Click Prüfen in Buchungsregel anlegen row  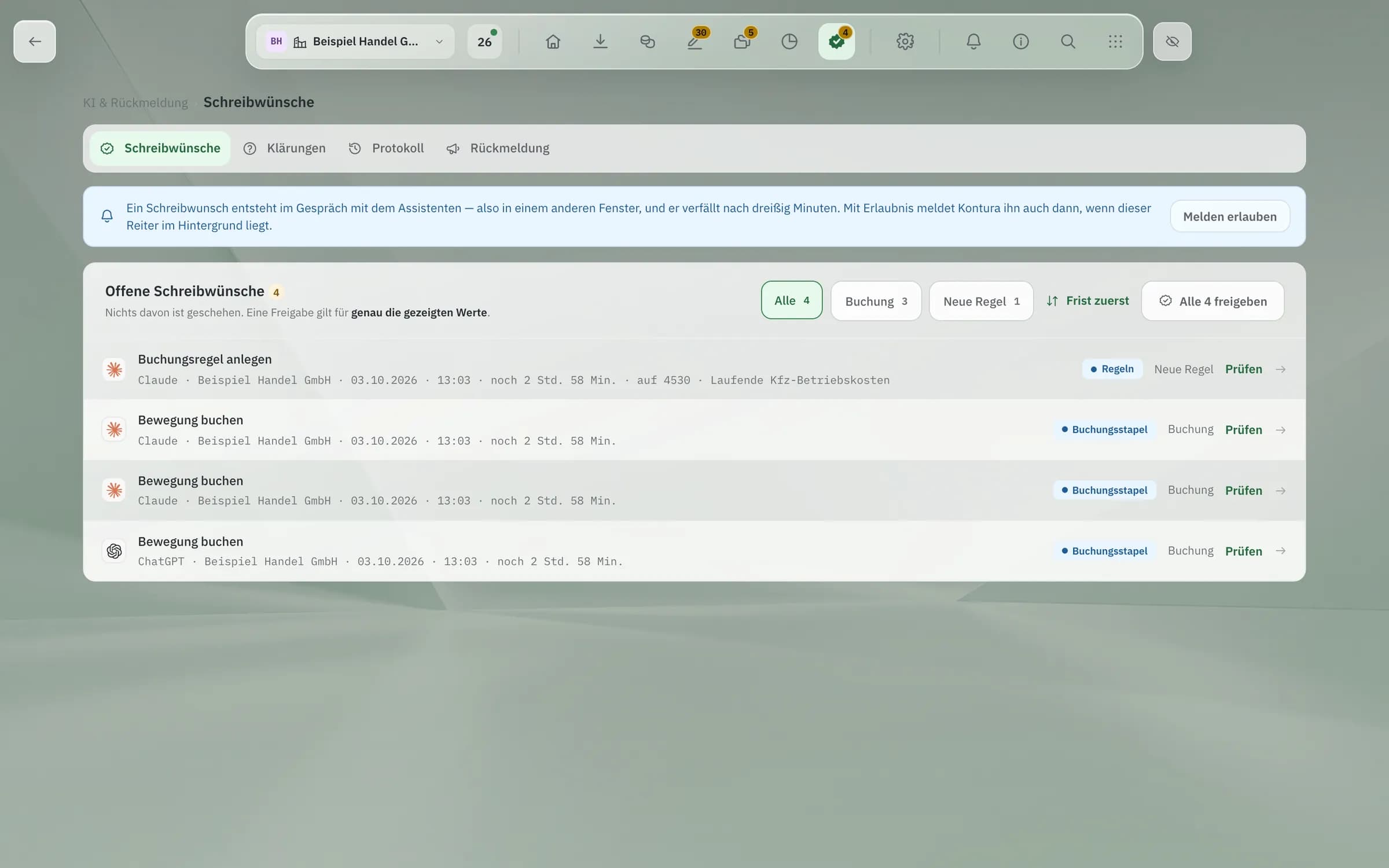coord(1243,369)
